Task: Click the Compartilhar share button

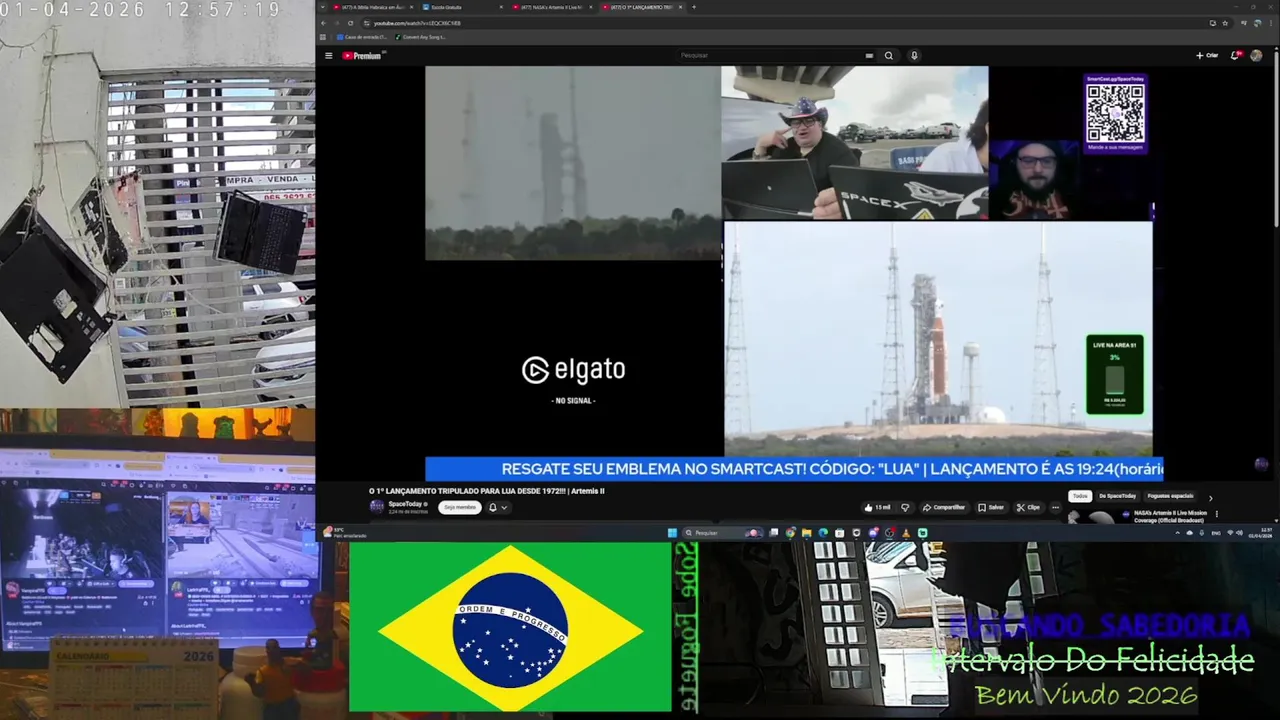Action: pyautogui.click(x=944, y=507)
